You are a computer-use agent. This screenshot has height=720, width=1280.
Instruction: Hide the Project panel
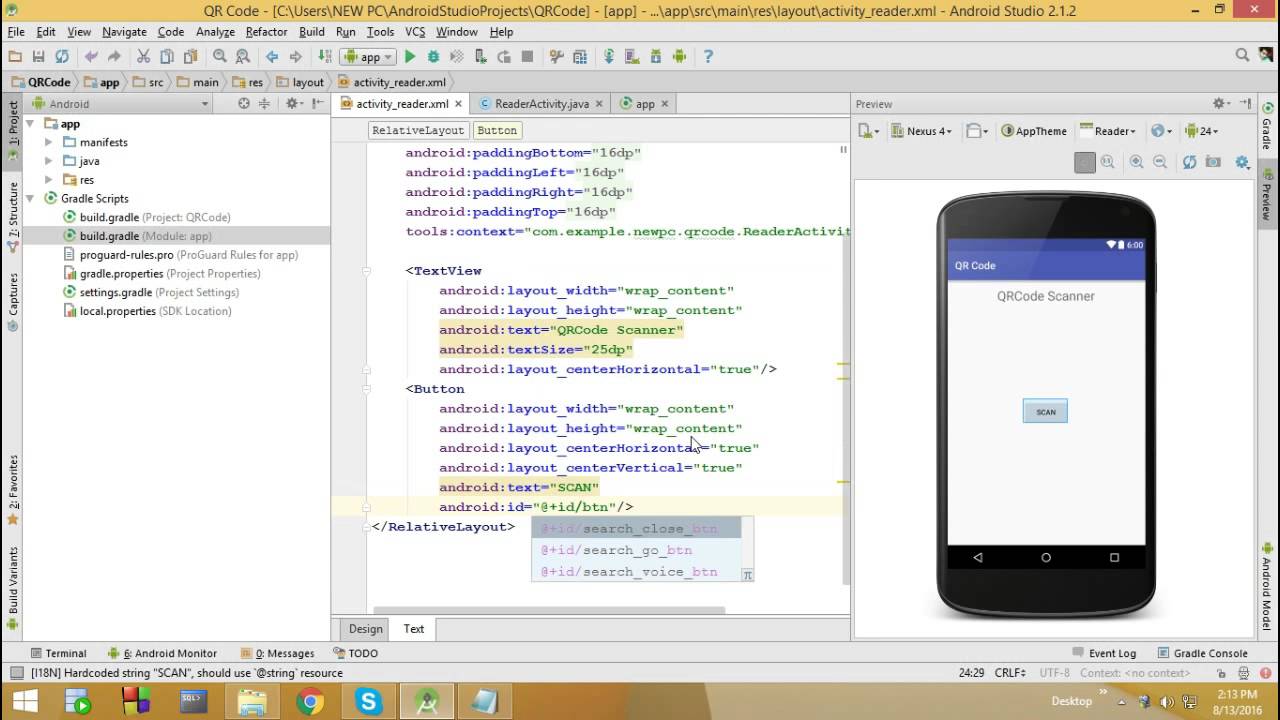pos(318,103)
